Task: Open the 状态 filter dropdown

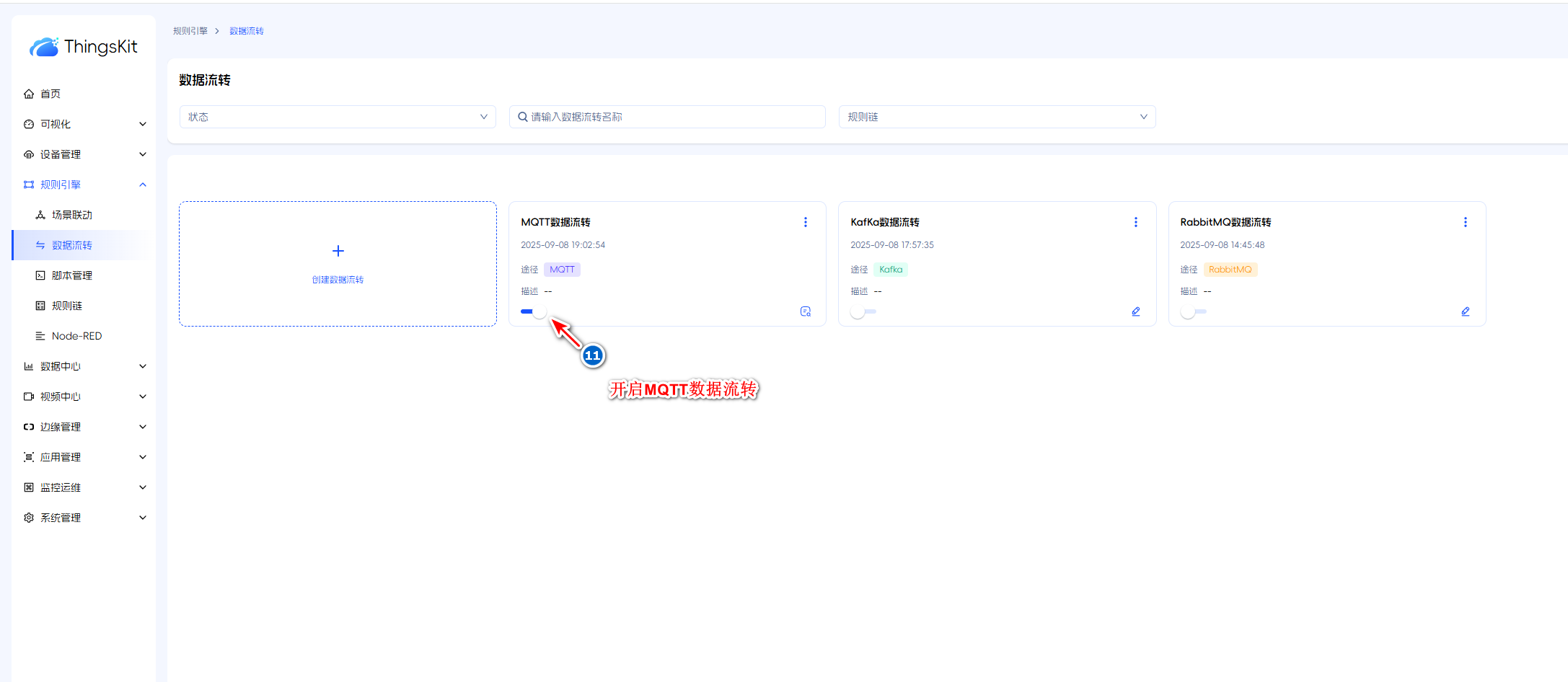Action: click(337, 117)
